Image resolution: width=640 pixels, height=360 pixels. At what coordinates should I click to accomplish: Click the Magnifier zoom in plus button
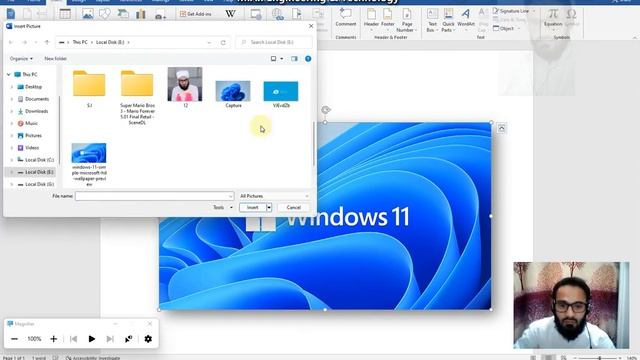pyautogui.click(x=53, y=339)
